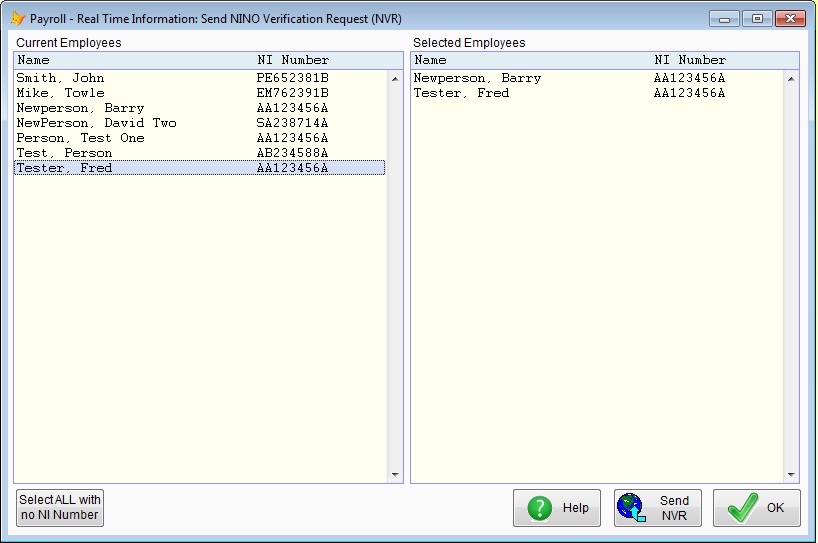Select Newperson, Barry in Current Employees list
The image size is (818, 543).
(x=199, y=108)
